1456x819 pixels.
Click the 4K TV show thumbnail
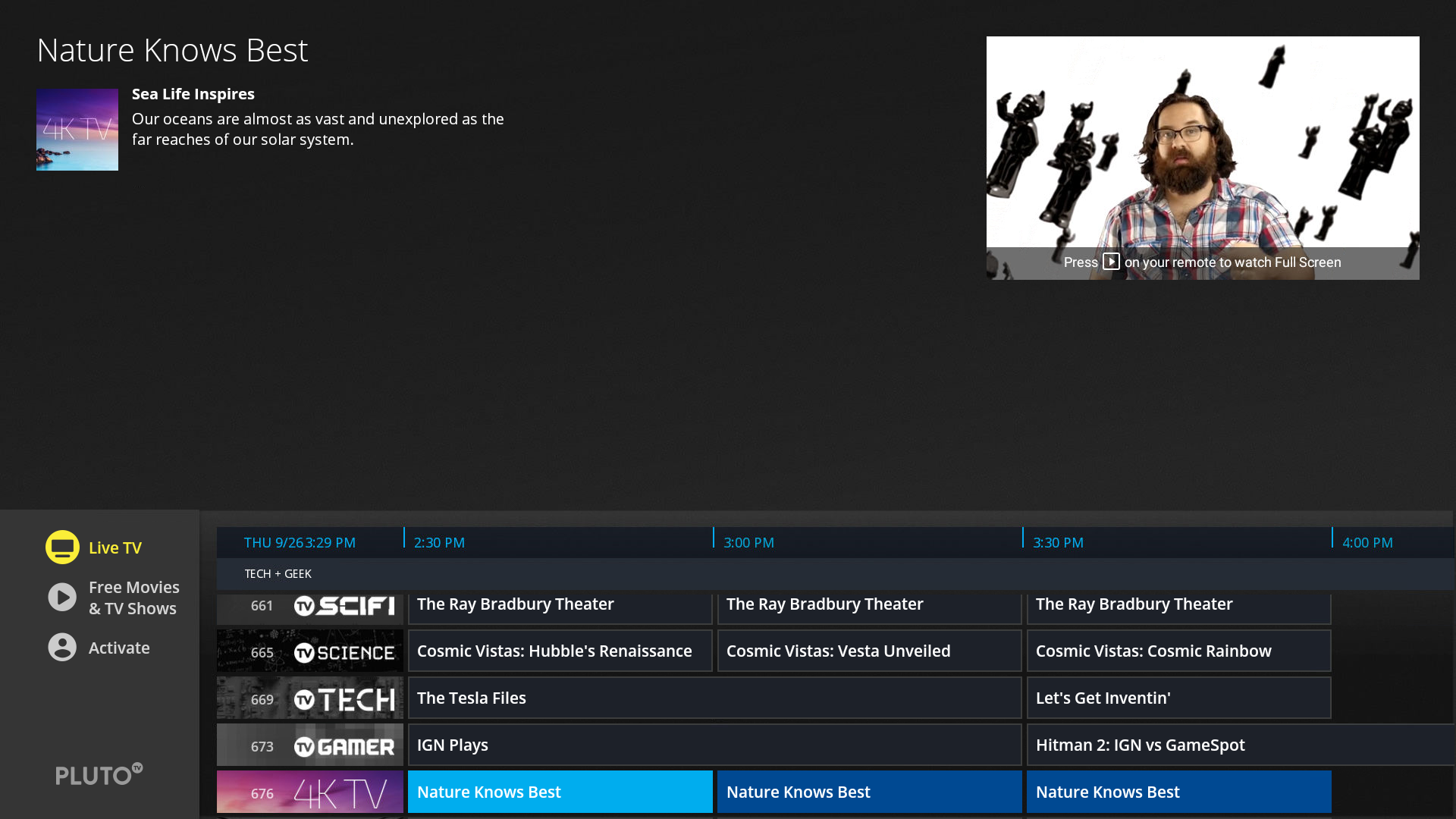(x=77, y=130)
